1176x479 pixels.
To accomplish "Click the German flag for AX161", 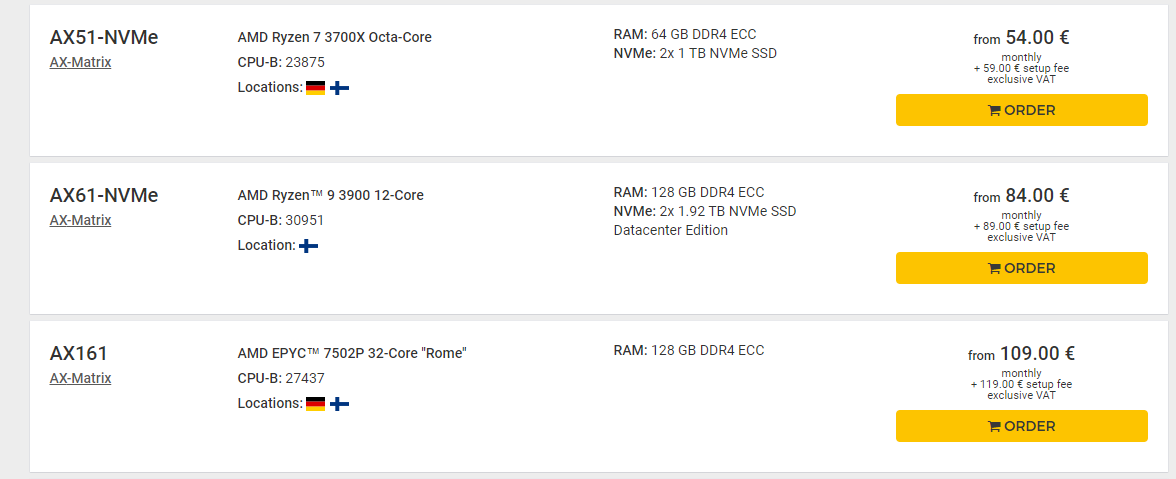I will click(315, 404).
